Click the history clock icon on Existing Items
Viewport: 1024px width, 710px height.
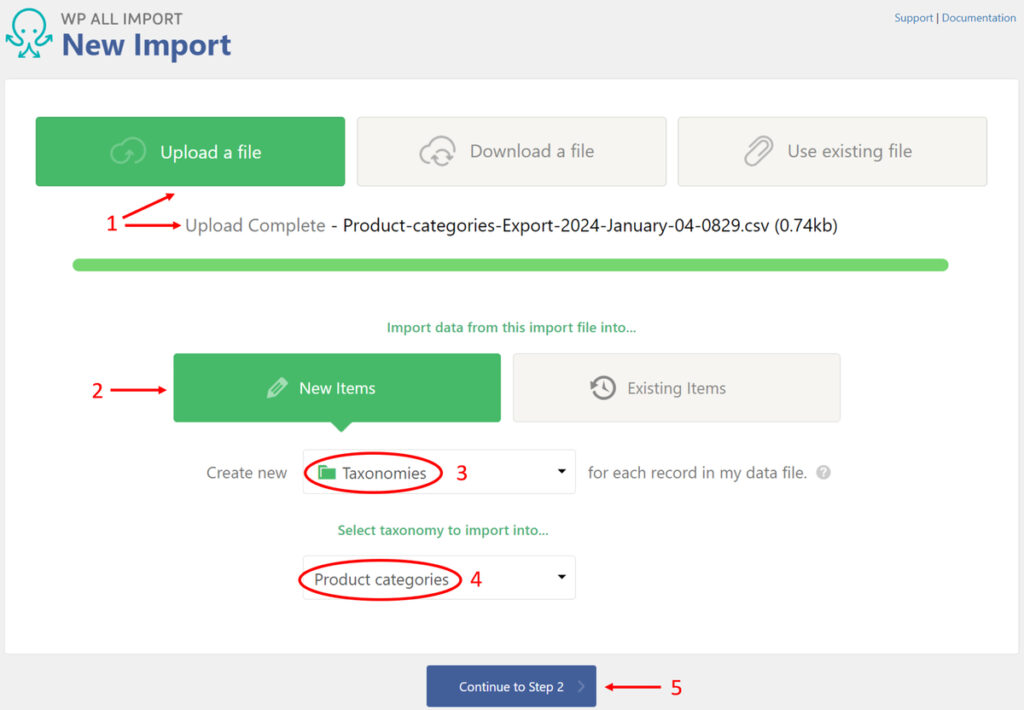point(603,388)
